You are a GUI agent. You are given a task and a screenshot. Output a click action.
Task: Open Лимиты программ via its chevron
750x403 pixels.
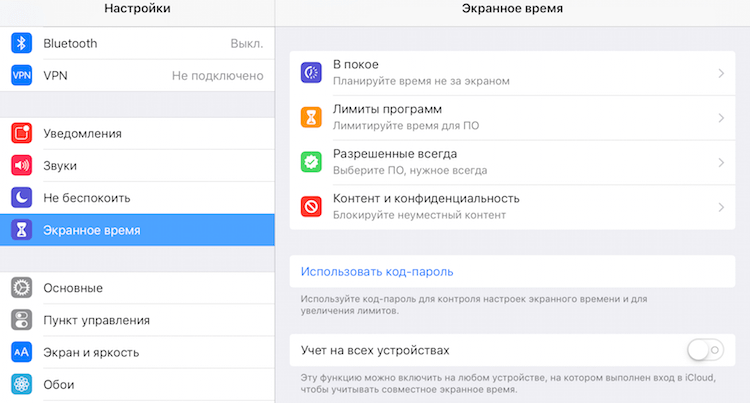[721, 118]
